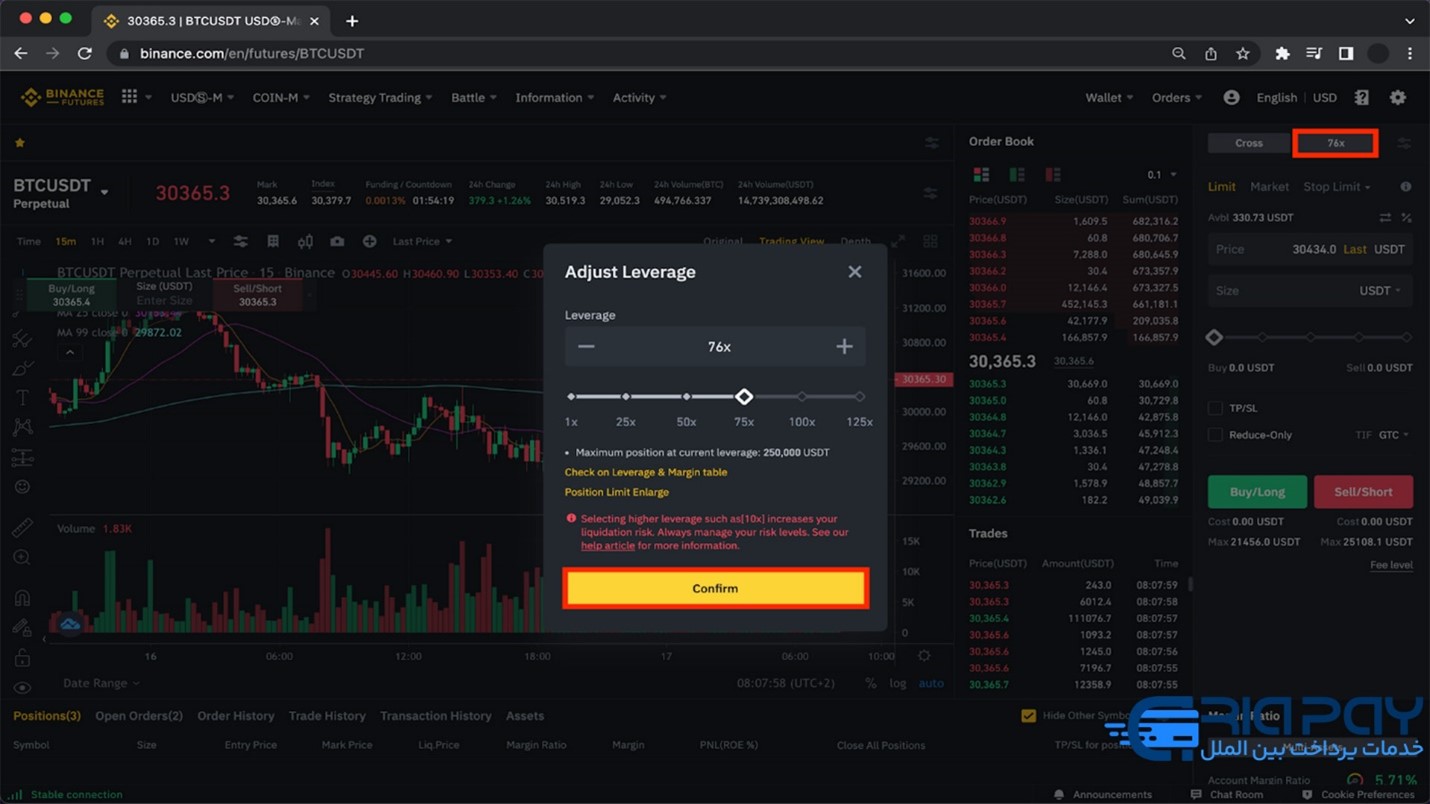Show bids only order book view icon
This screenshot has width=1430, height=804.
1017,175
